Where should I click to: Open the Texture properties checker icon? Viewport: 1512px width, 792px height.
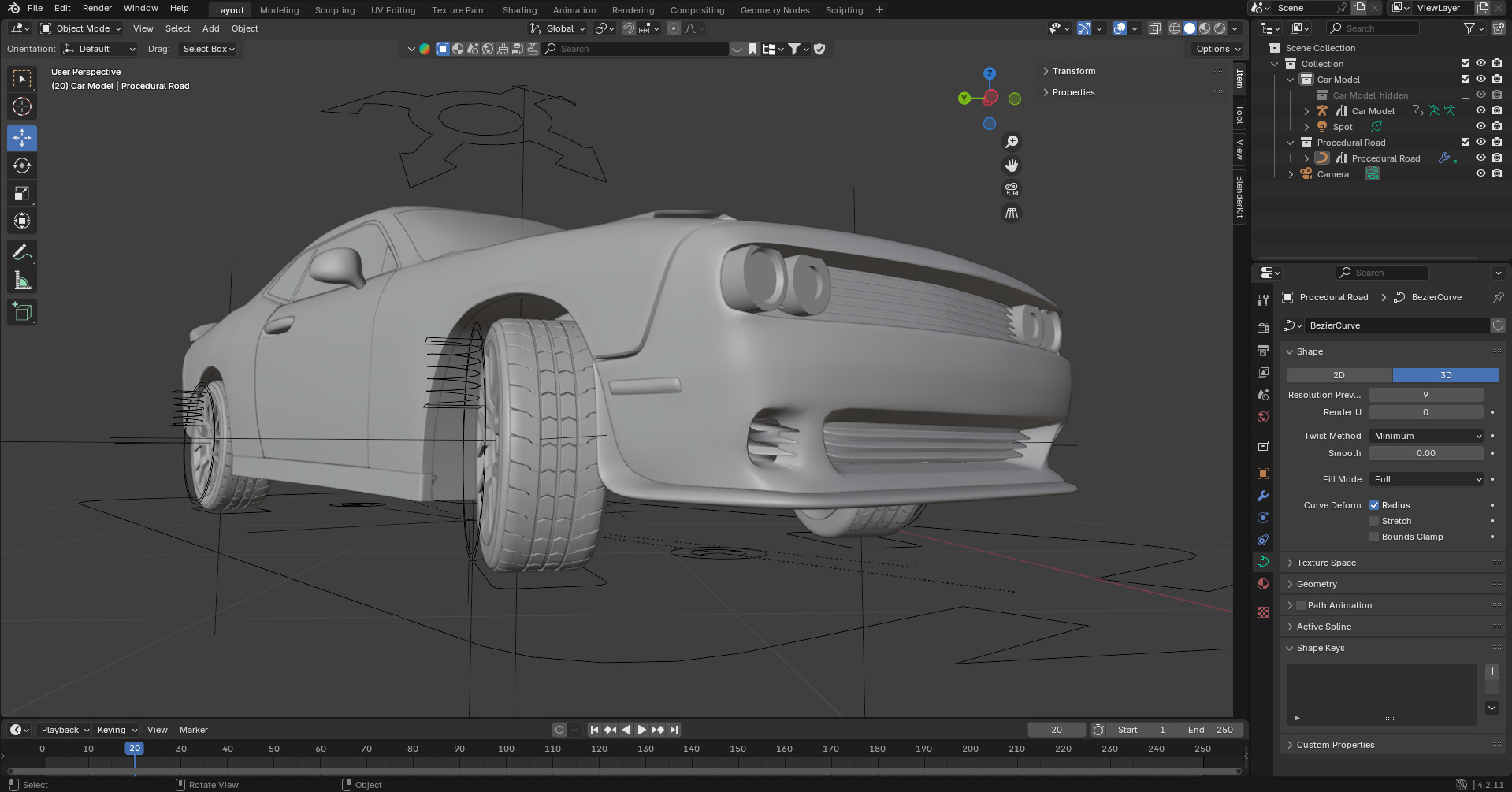point(1263,612)
